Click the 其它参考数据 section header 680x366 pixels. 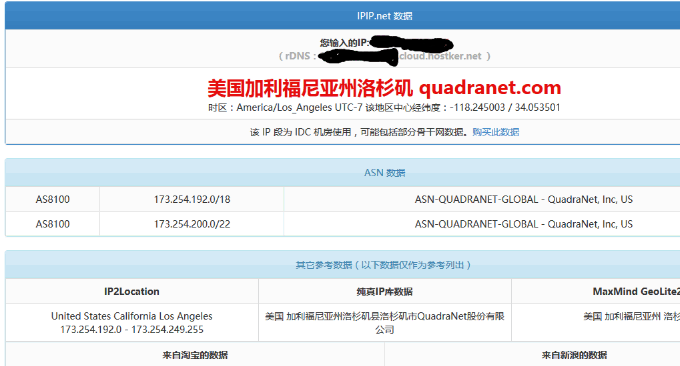point(383,265)
